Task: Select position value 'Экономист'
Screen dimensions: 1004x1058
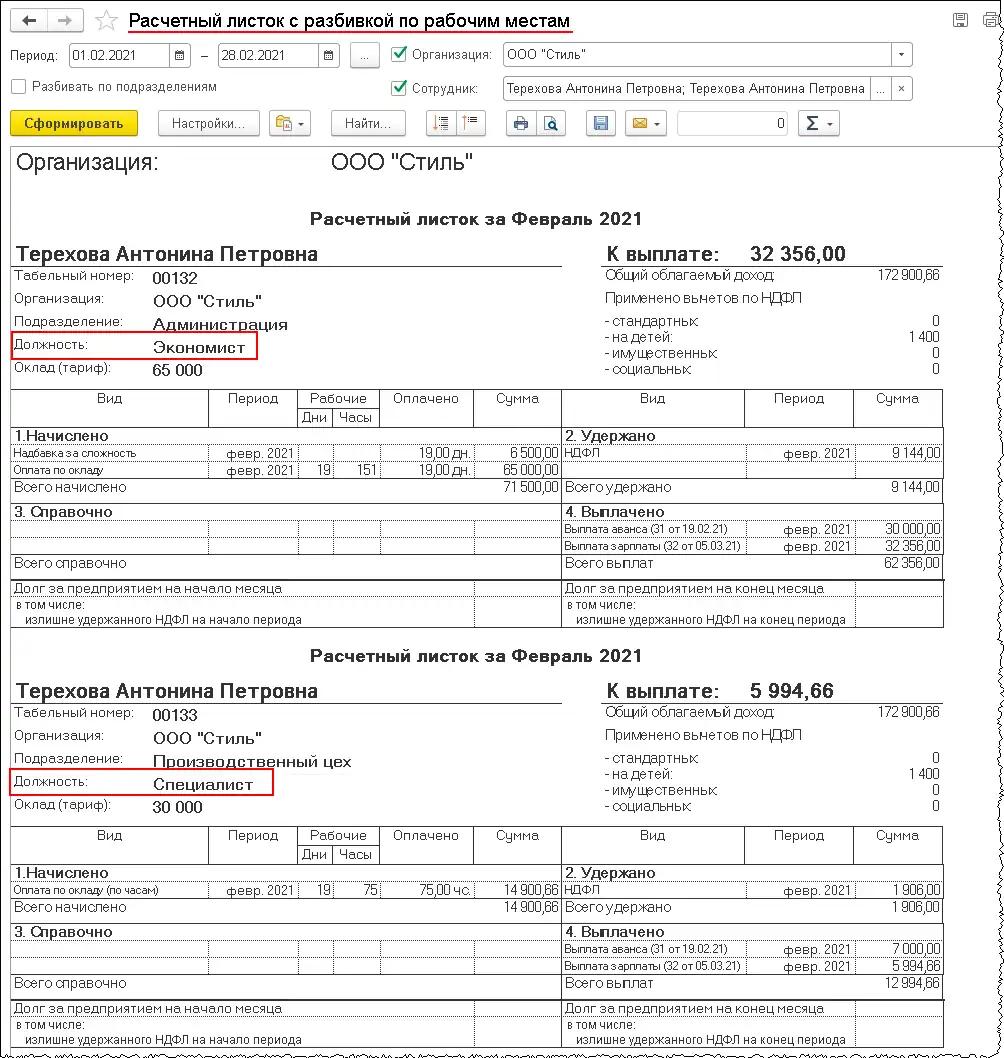Action: (x=199, y=347)
